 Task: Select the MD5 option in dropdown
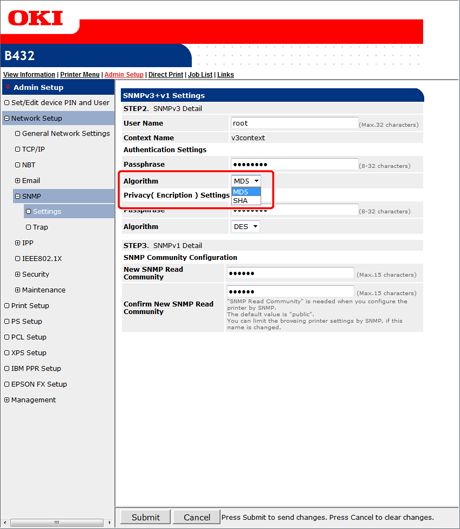246,192
